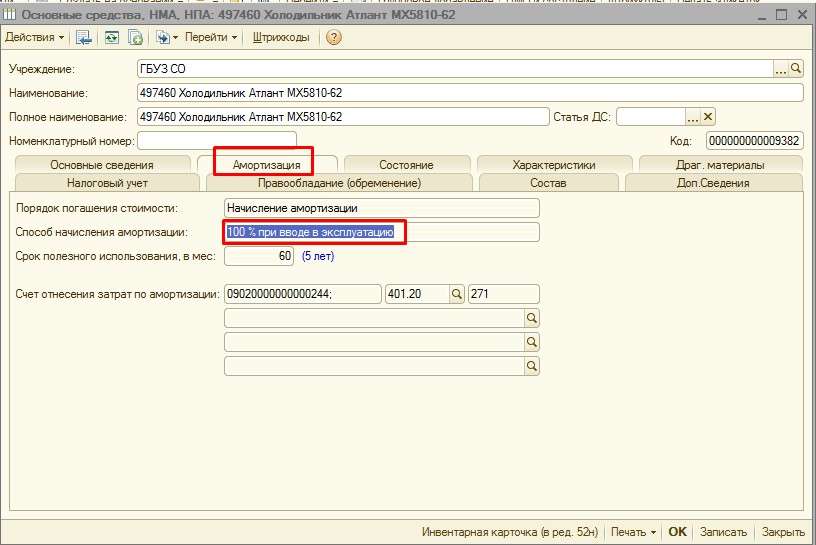Open the Печать dropdown
The width and height of the screenshot is (816, 545).
(x=634, y=532)
